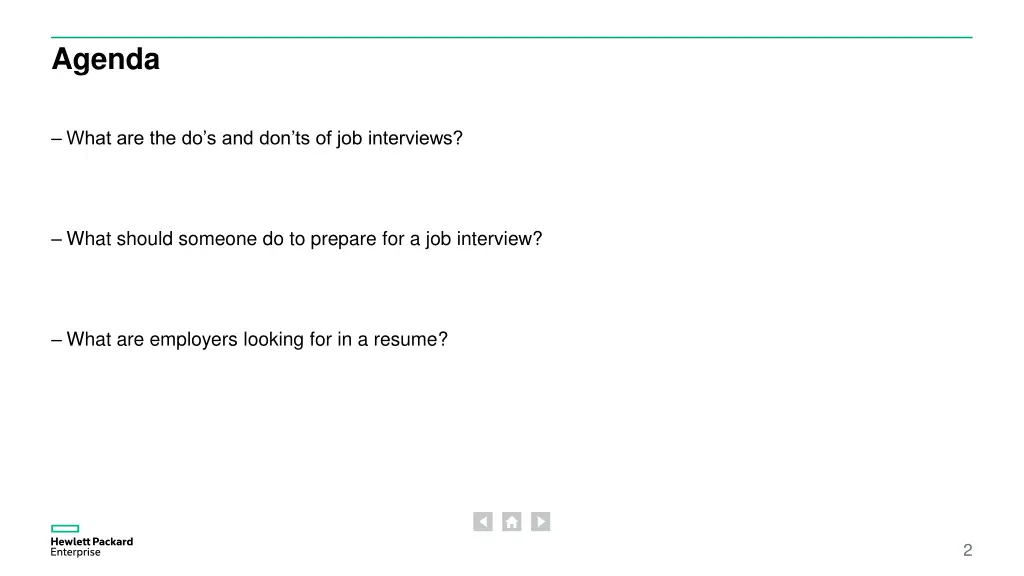This screenshot has height=576, width=1024.
Task: Click the word "resume?" in last bullet
Action: [411, 340]
